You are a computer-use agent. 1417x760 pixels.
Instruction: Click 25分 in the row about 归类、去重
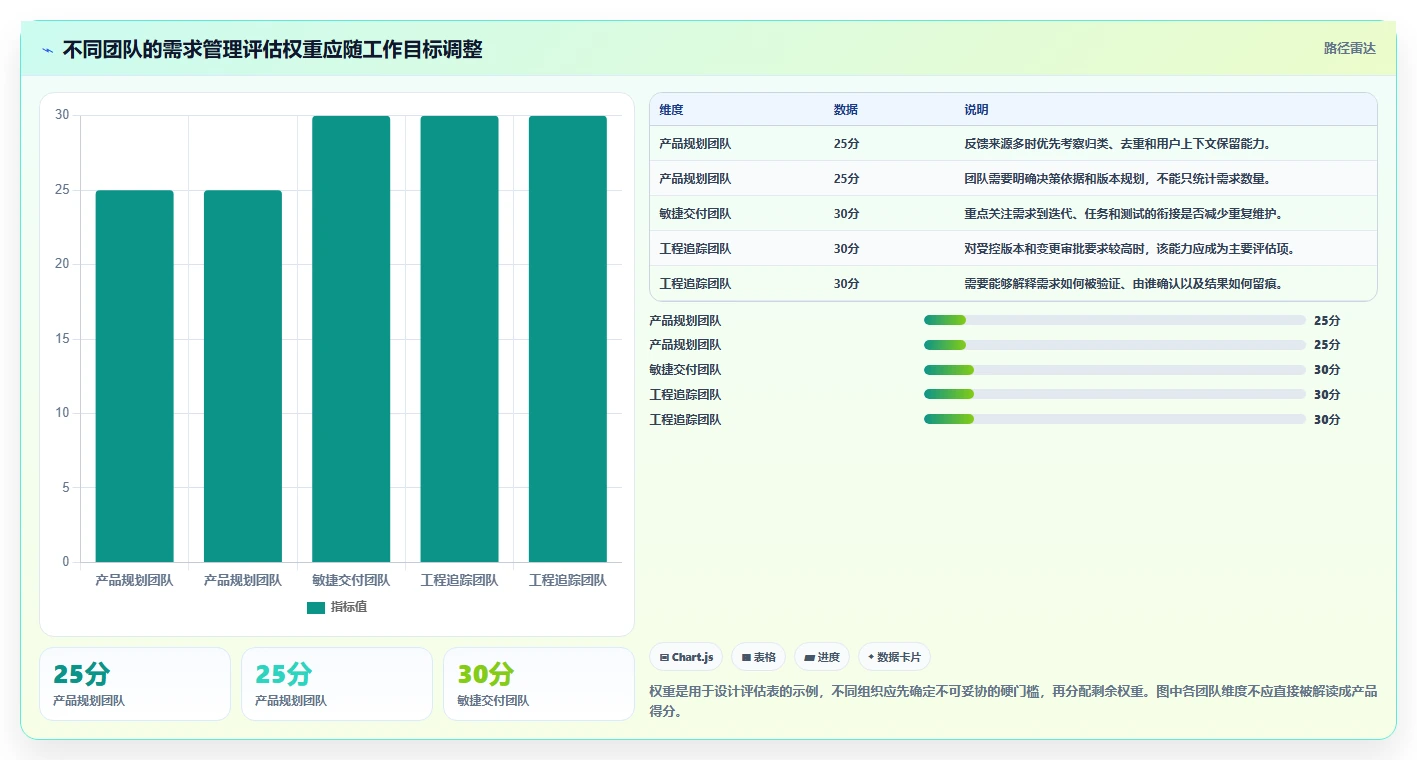pyautogui.click(x=846, y=144)
